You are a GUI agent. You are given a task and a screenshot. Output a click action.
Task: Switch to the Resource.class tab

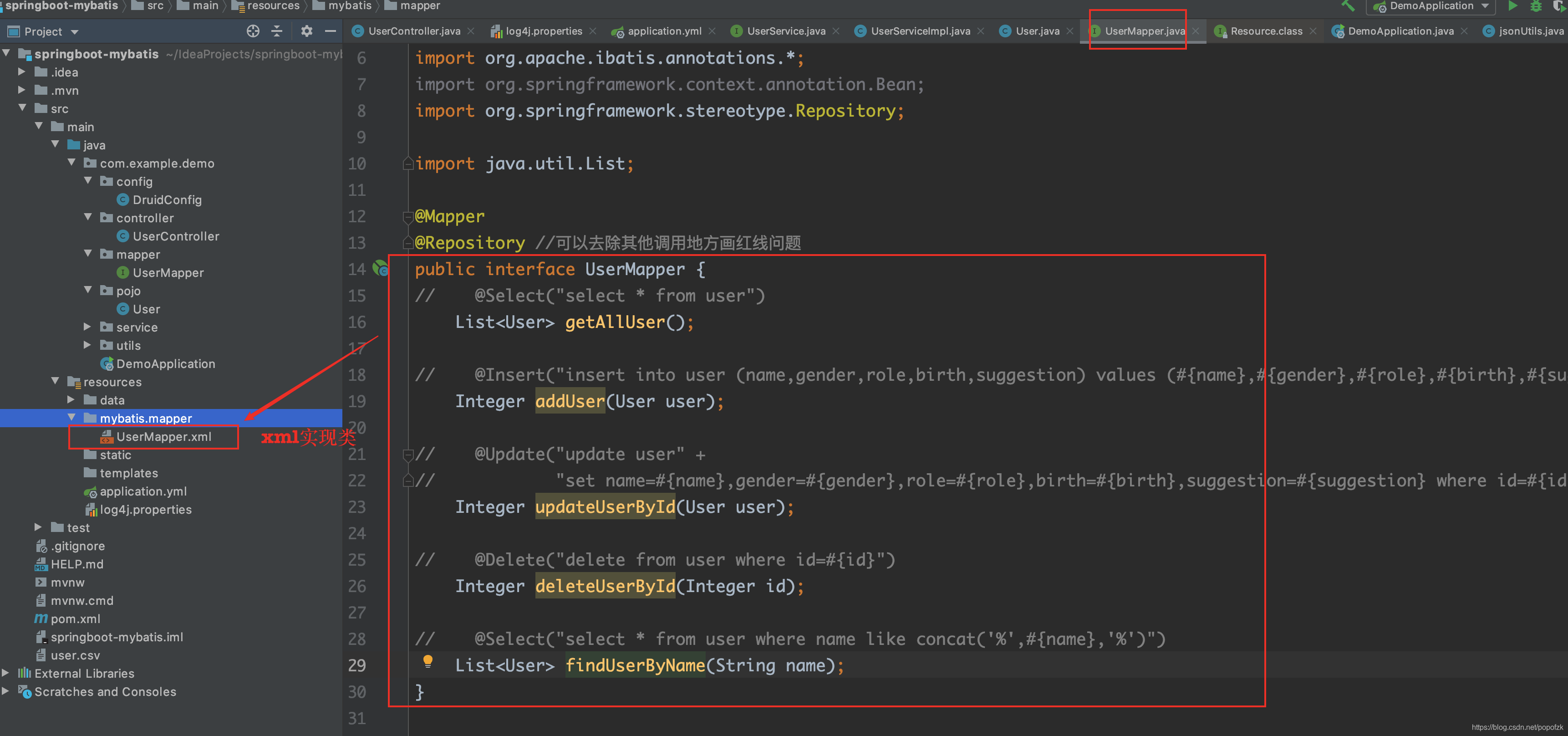tap(1266, 31)
